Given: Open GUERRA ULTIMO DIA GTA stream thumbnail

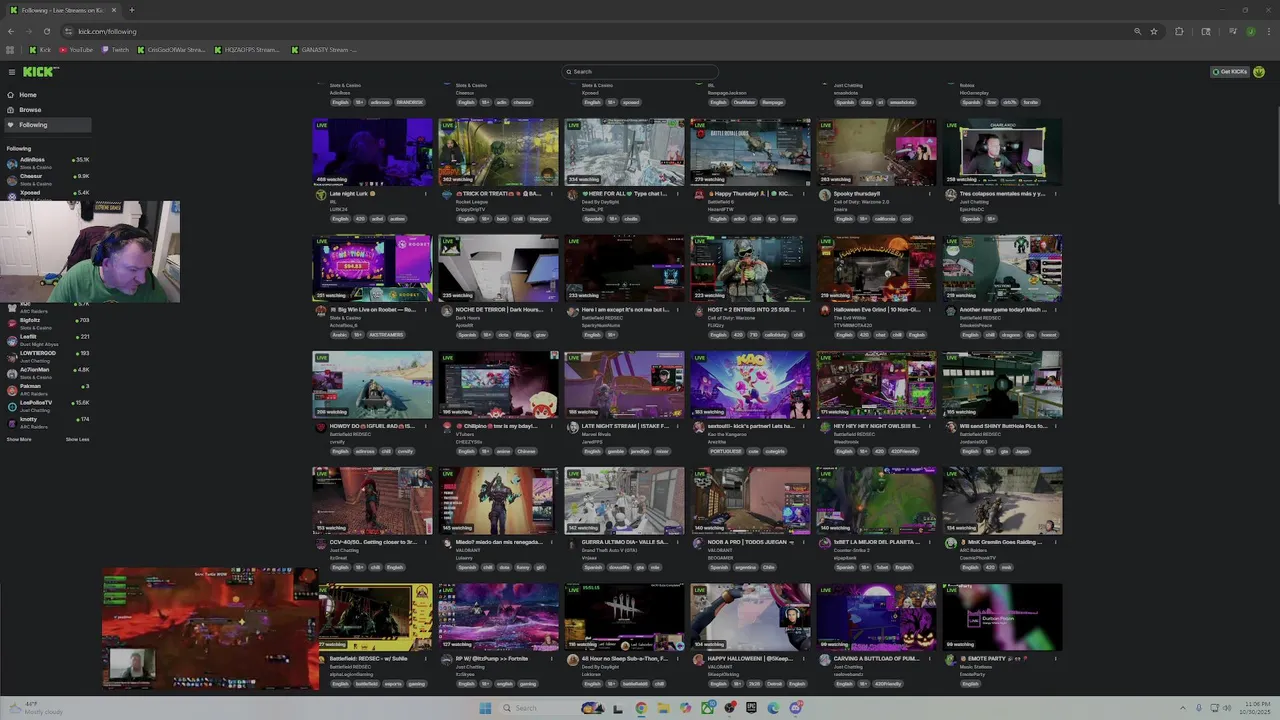Looking at the screenshot, I should point(624,500).
